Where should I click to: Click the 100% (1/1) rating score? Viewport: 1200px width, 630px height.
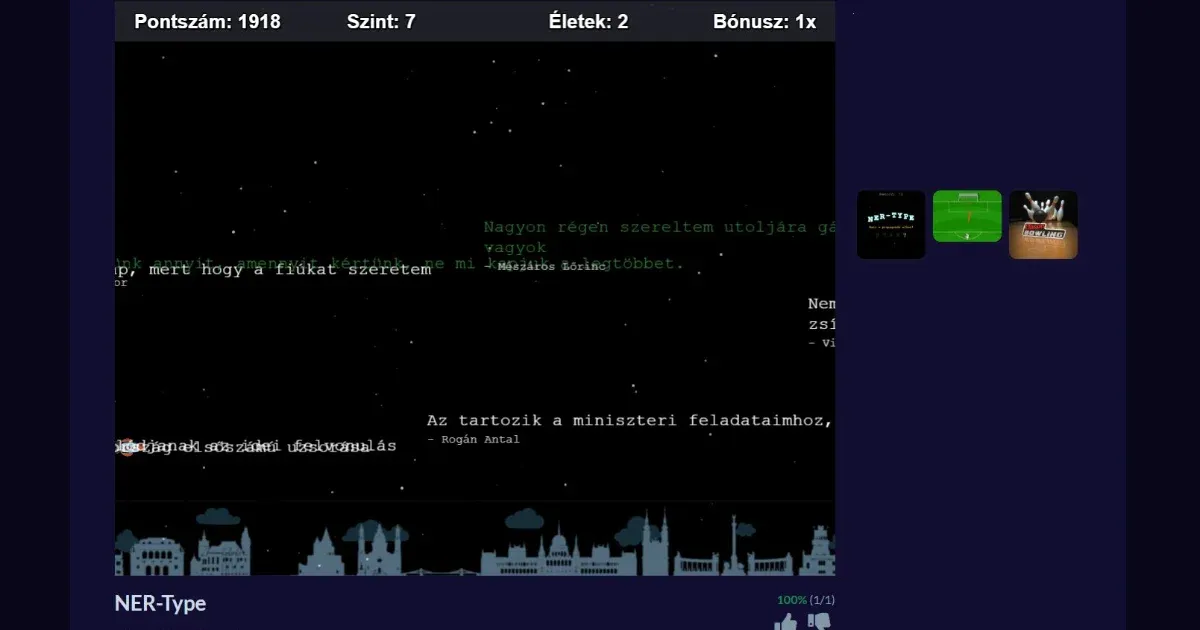click(805, 600)
